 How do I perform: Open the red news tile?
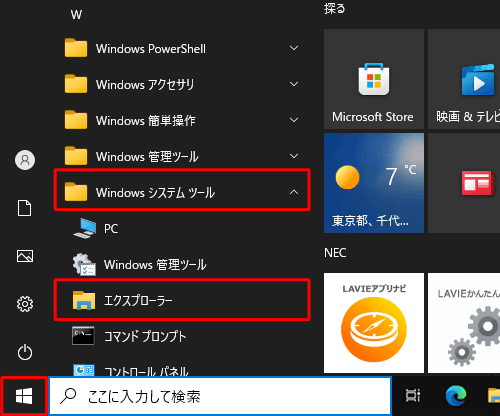coord(464,183)
